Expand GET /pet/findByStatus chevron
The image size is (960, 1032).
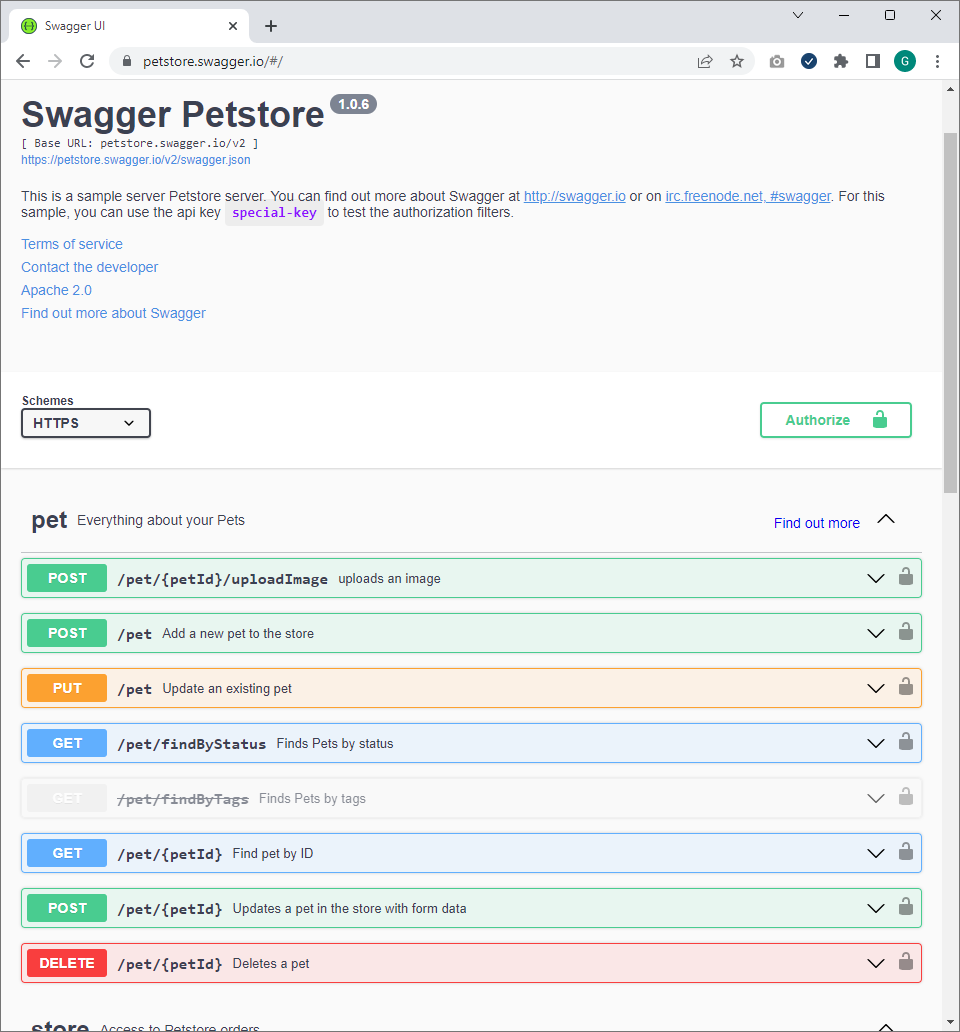[876, 743]
